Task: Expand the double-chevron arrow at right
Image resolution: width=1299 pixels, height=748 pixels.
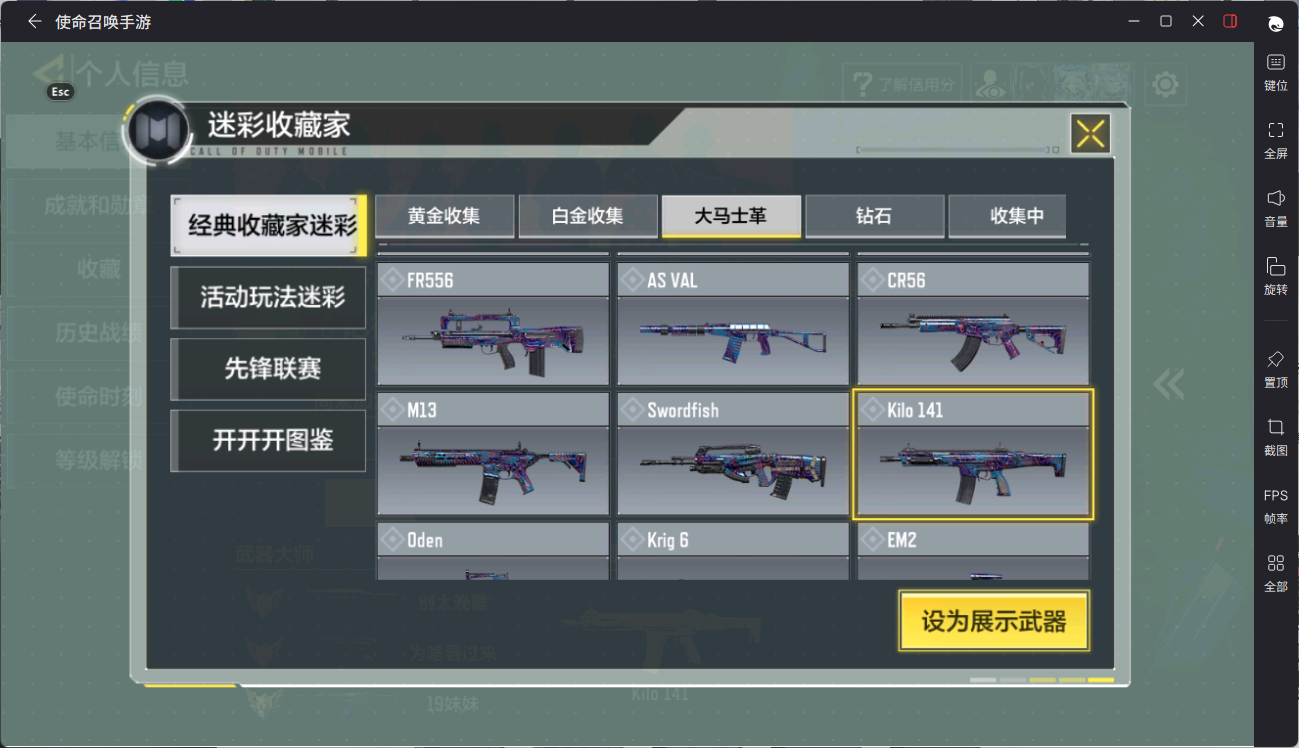Action: pyautogui.click(x=1168, y=384)
